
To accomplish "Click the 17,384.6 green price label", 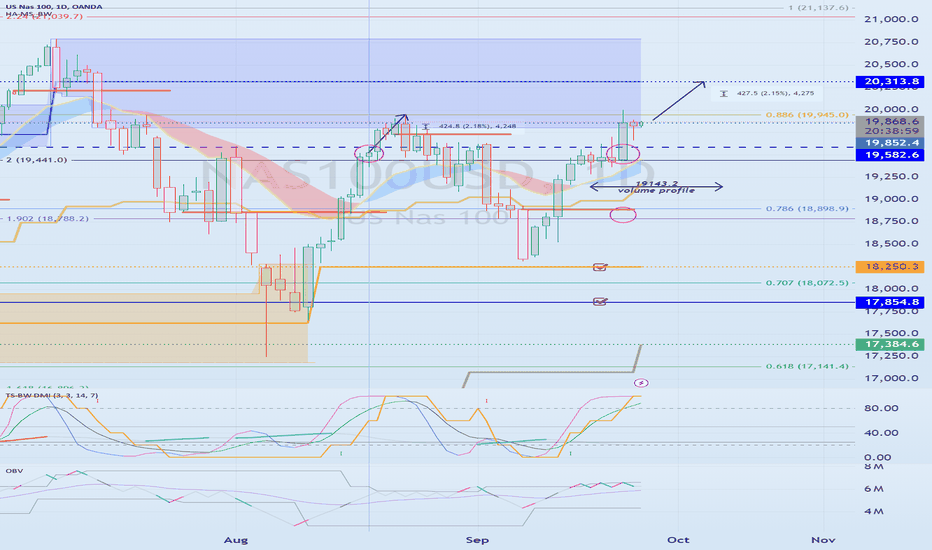I will (890, 344).
